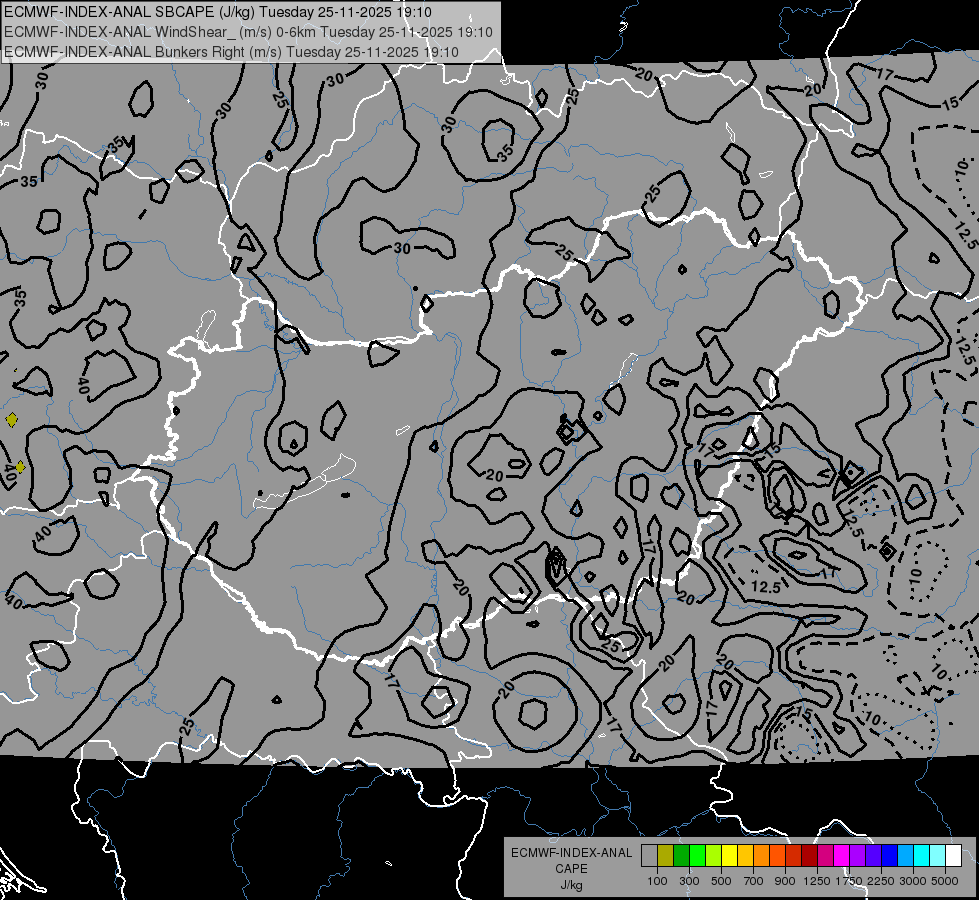
Task: Select the gray swatch in CAPE legend
Action: [649, 856]
